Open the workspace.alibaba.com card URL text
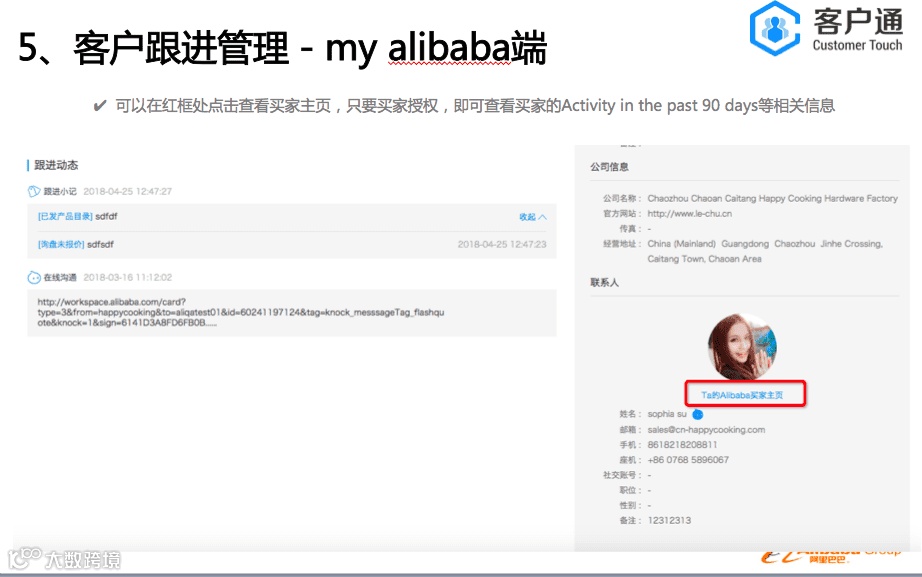 [240, 312]
